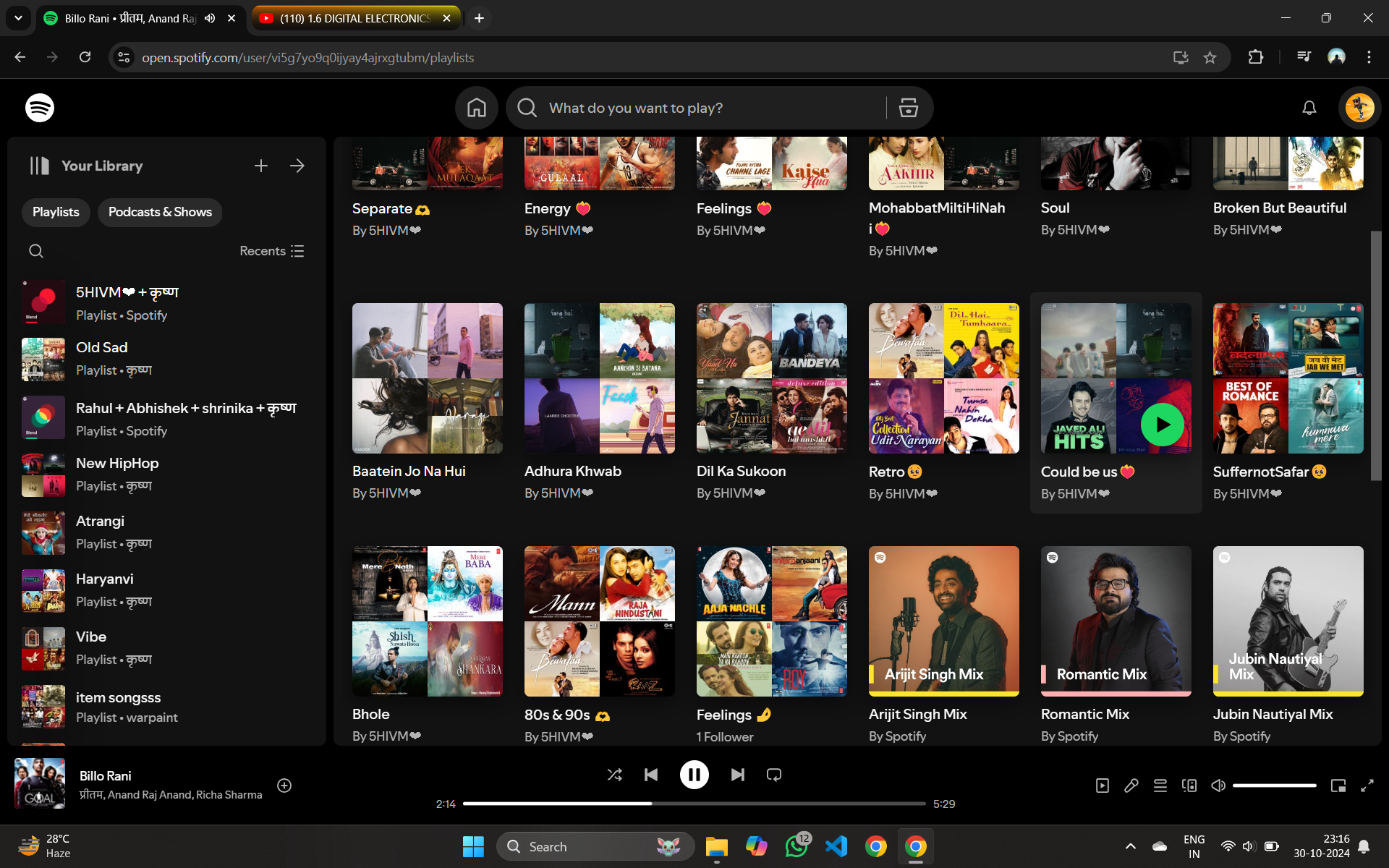Image resolution: width=1389 pixels, height=868 pixels.
Task: Select the Playlists filter chip
Action: [x=56, y=212]
